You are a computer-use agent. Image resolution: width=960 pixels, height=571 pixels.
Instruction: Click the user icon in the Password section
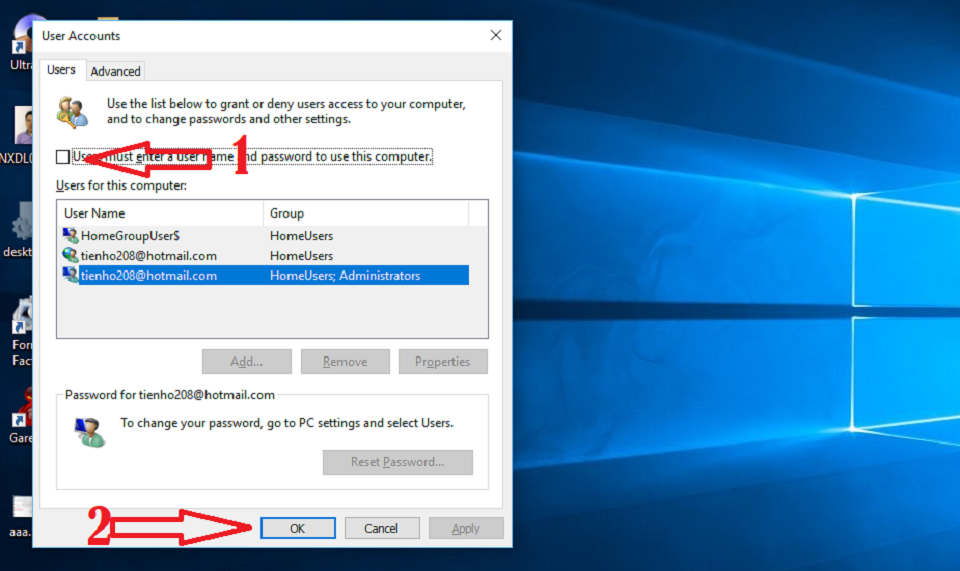point(89,431)
